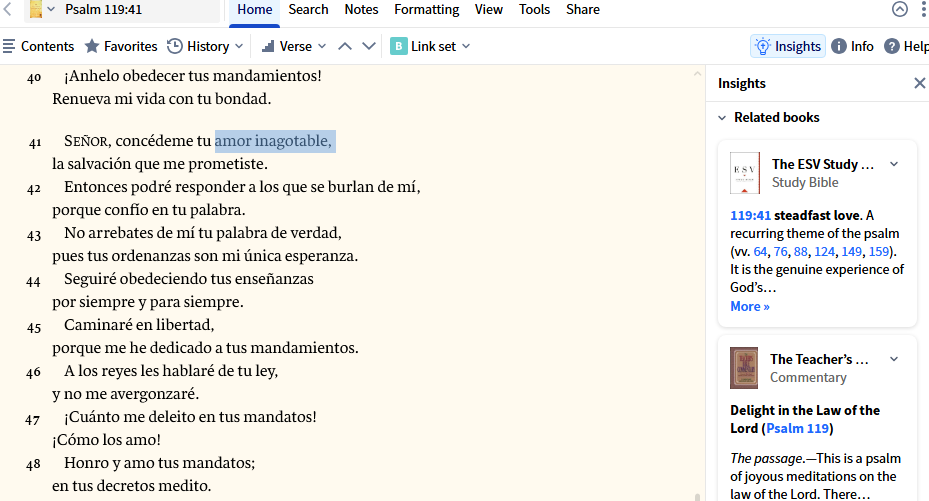Expand the Link set dropdown arrow
The width and height of the screenshot is (929, 501).
[x=466, y=46]
